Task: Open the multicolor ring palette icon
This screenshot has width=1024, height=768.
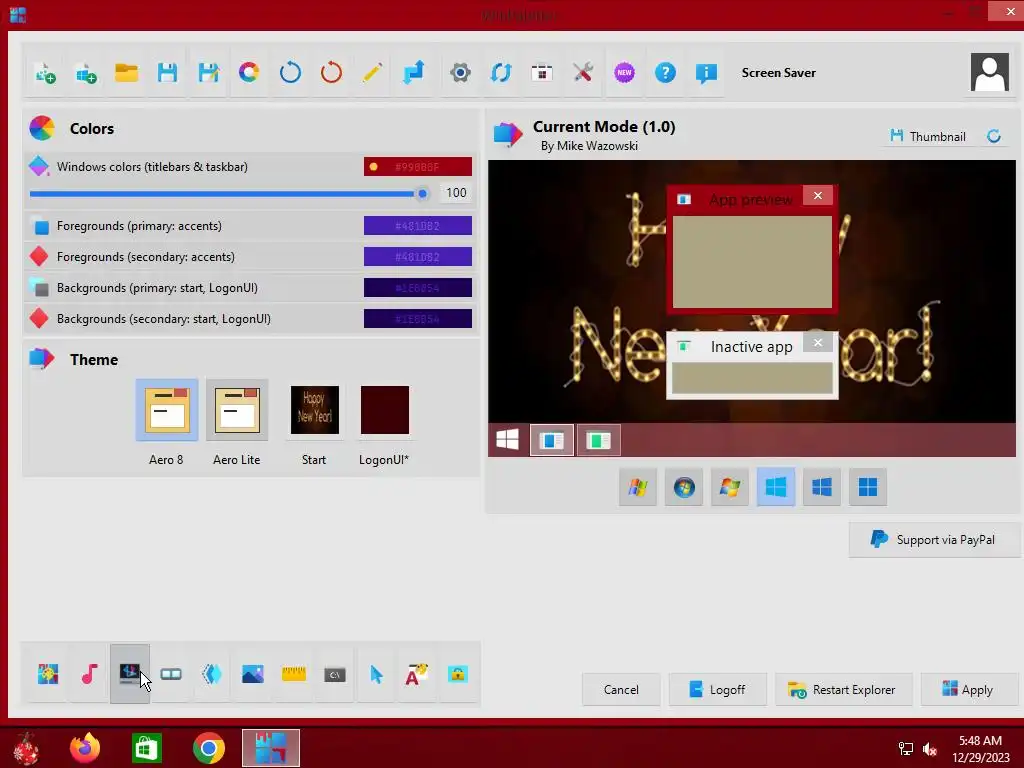Action: click(249, 72)
